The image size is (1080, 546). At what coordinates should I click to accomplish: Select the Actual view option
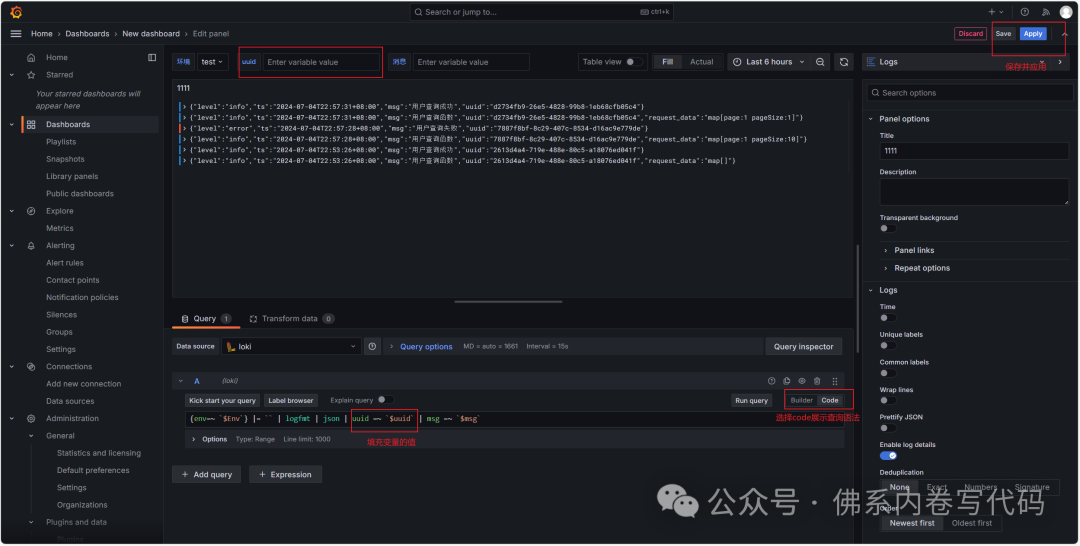point(701,62)
